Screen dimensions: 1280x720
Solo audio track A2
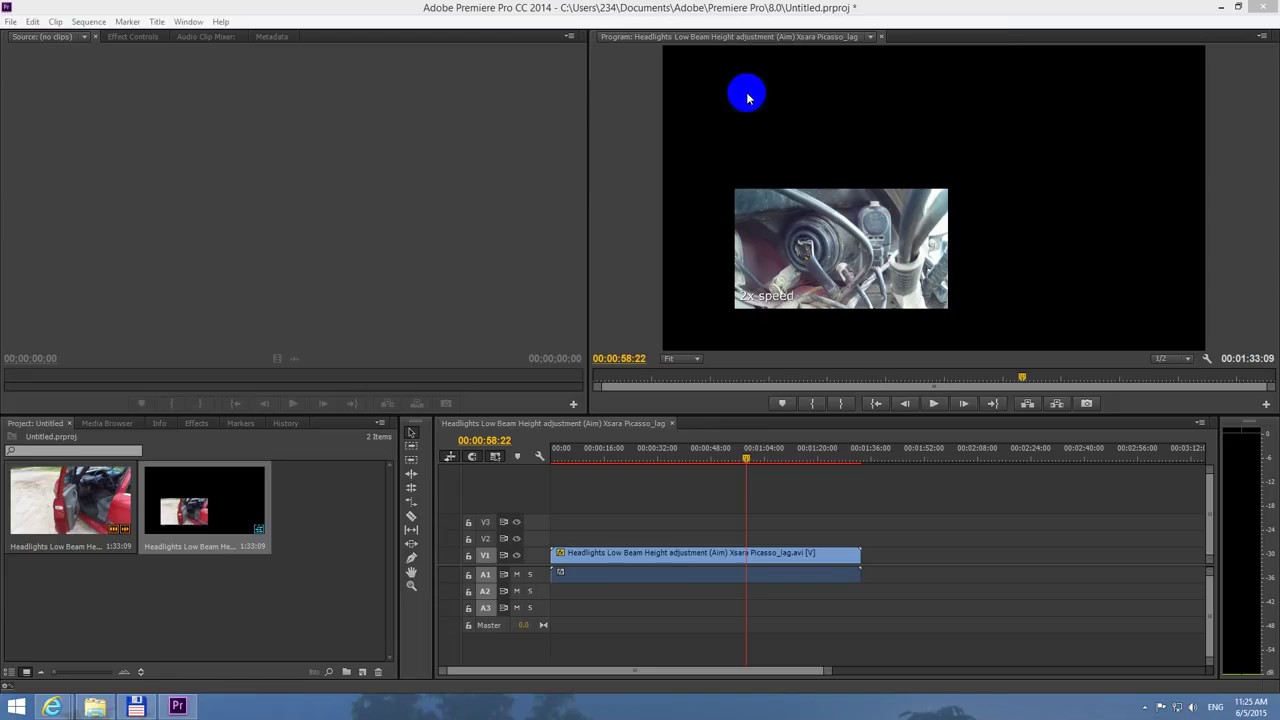click(530, 591)
